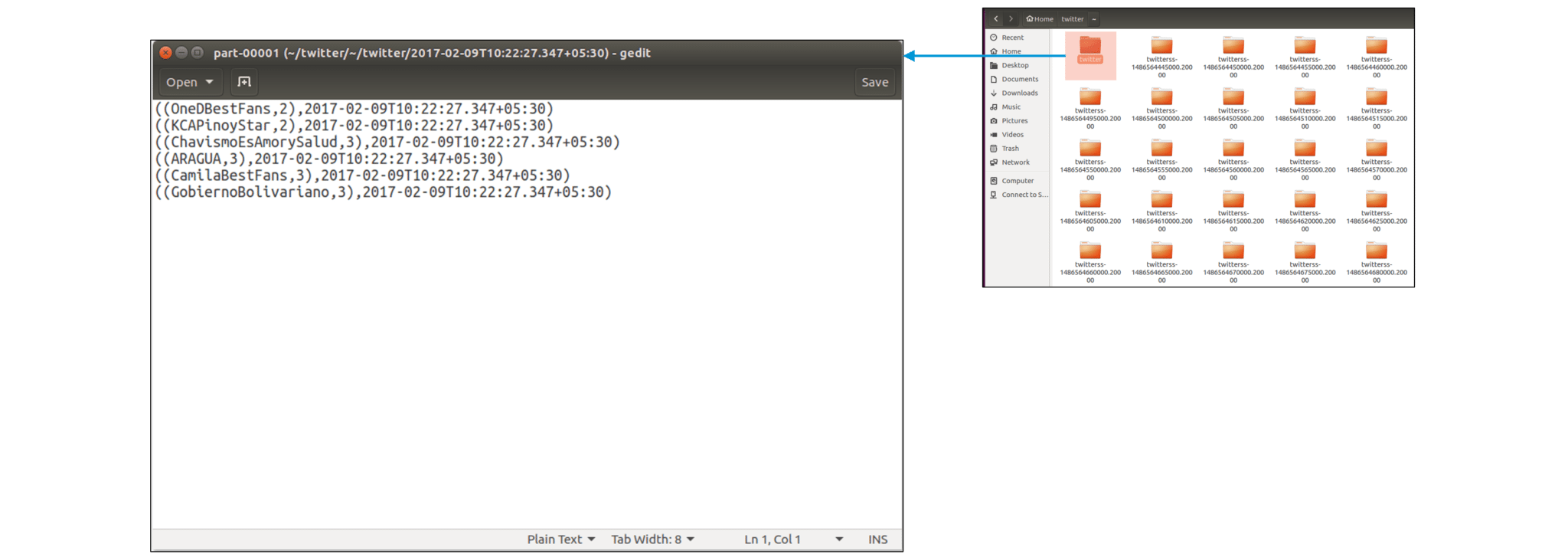
Task: Select the Home breadcrumb in path bar
Action: click(x=1040, y=19)
